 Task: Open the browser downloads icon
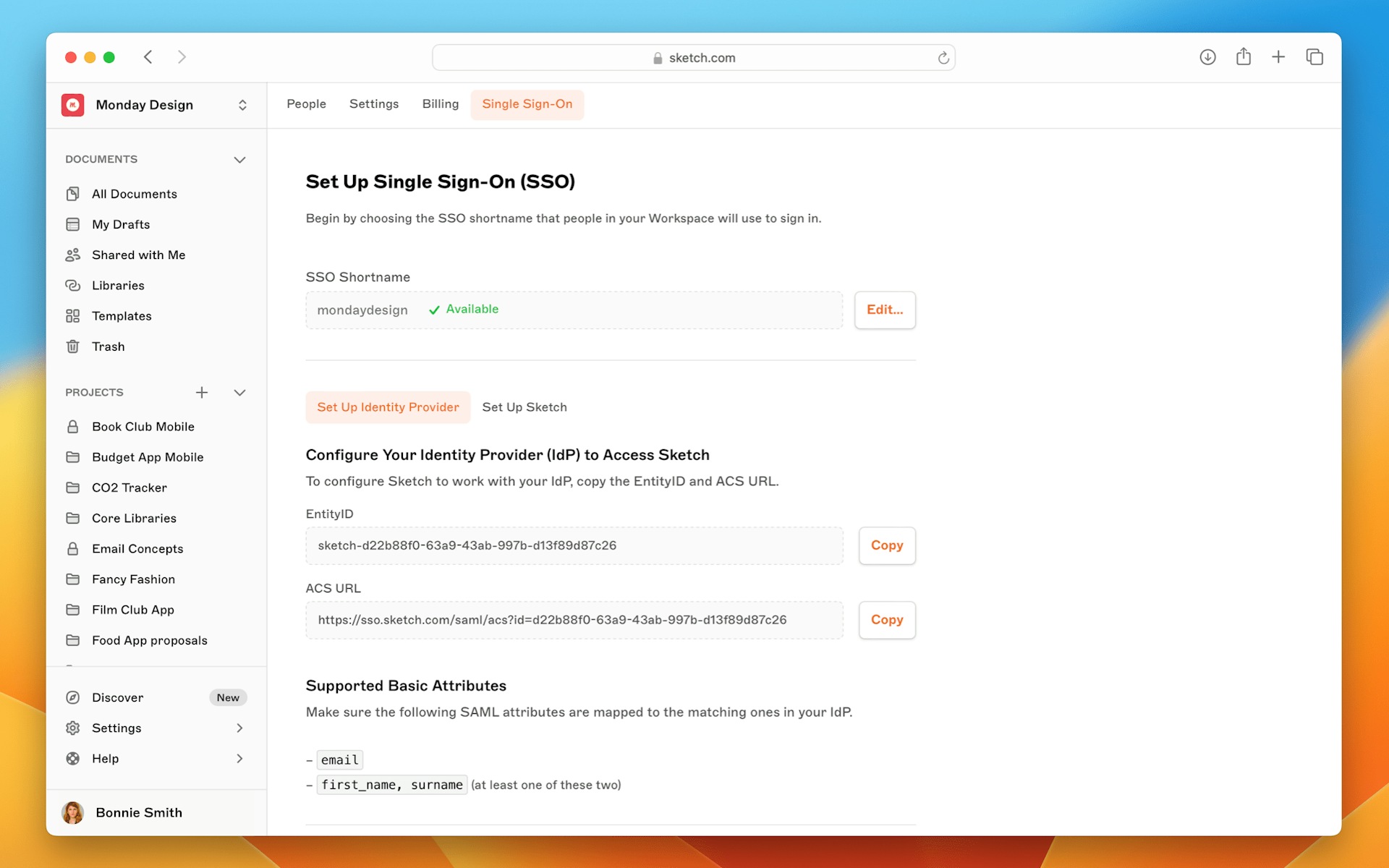click(x=1207, y=57)
